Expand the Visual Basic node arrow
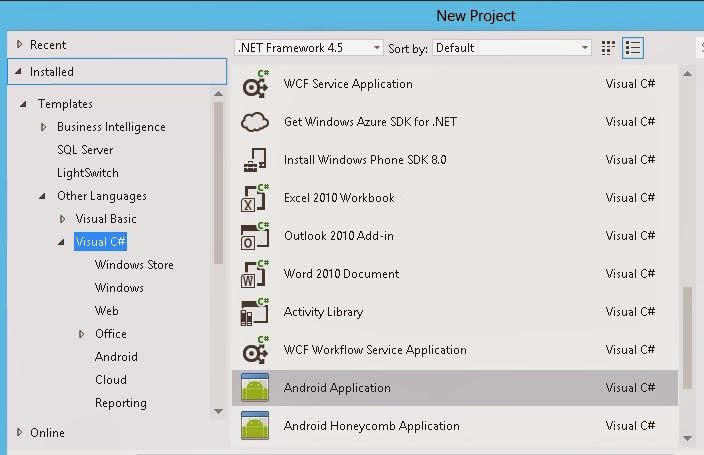Viewport: 704px width, 455px height. tap(62, 219)
